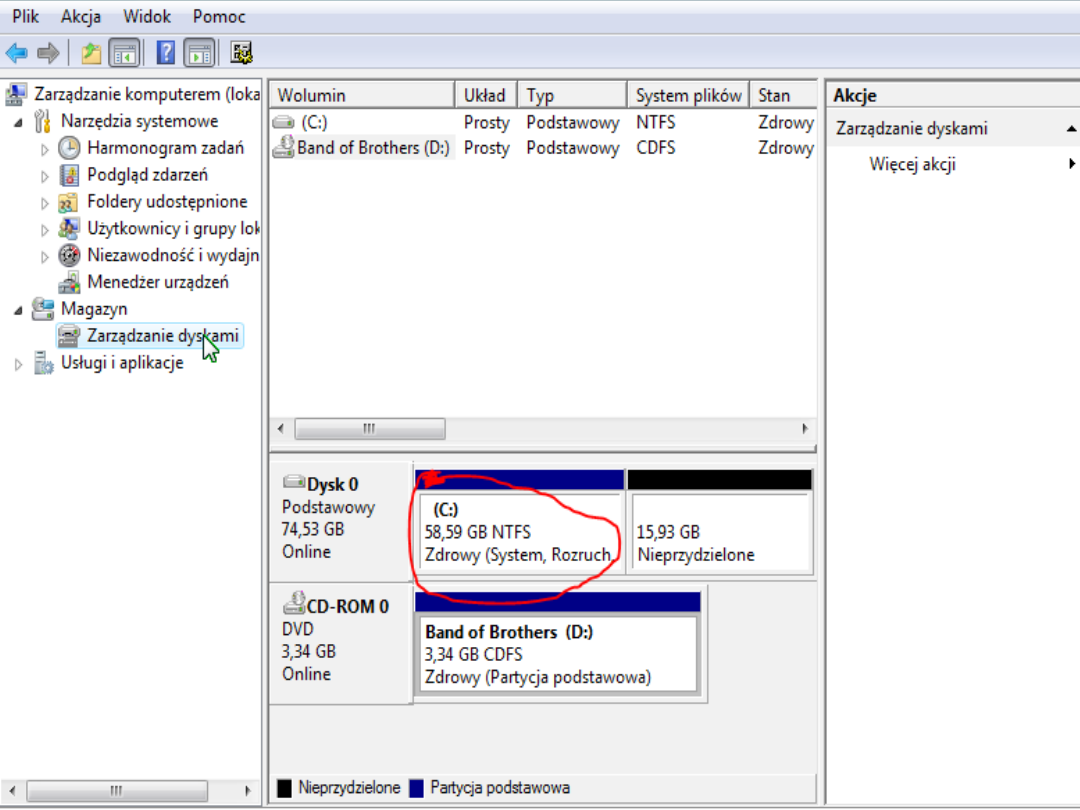The image size is (1080, 810).
Task: Click the blue Back arrow in toolbar
Action: coord(16,52)
